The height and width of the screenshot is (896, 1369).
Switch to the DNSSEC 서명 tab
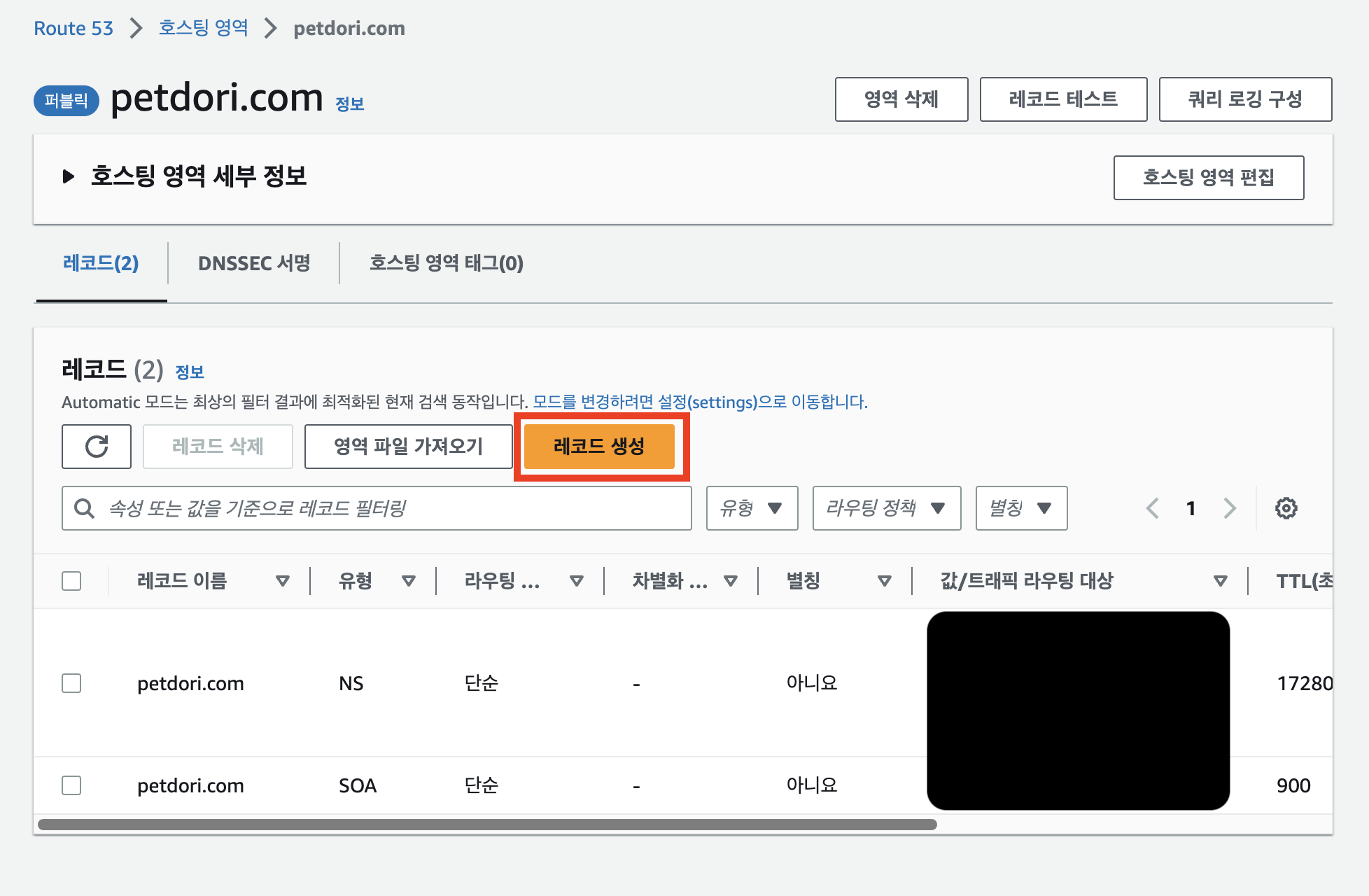pos(254,263)
